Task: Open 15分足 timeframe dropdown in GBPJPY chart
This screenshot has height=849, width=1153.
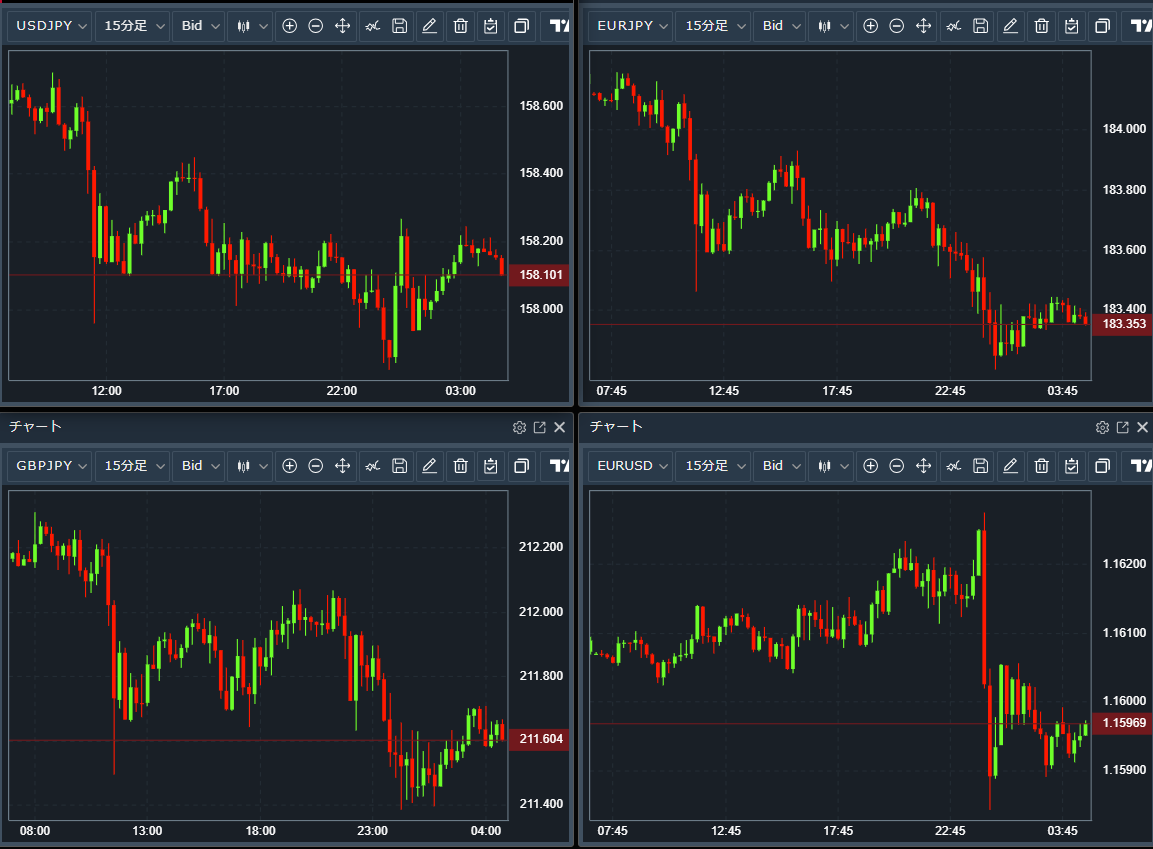Action: point(132,466)
